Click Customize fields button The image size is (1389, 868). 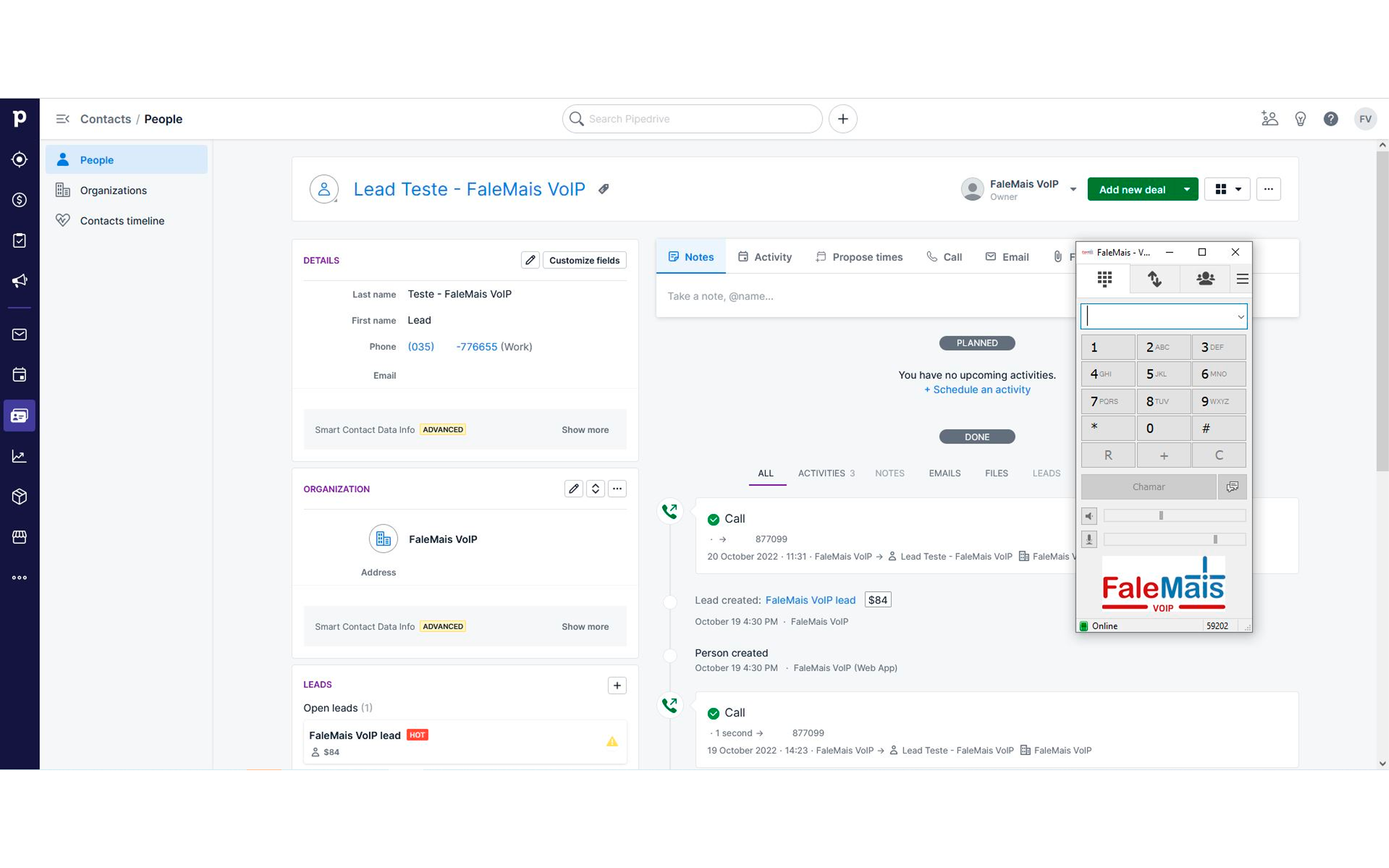[x=585, y=260]
